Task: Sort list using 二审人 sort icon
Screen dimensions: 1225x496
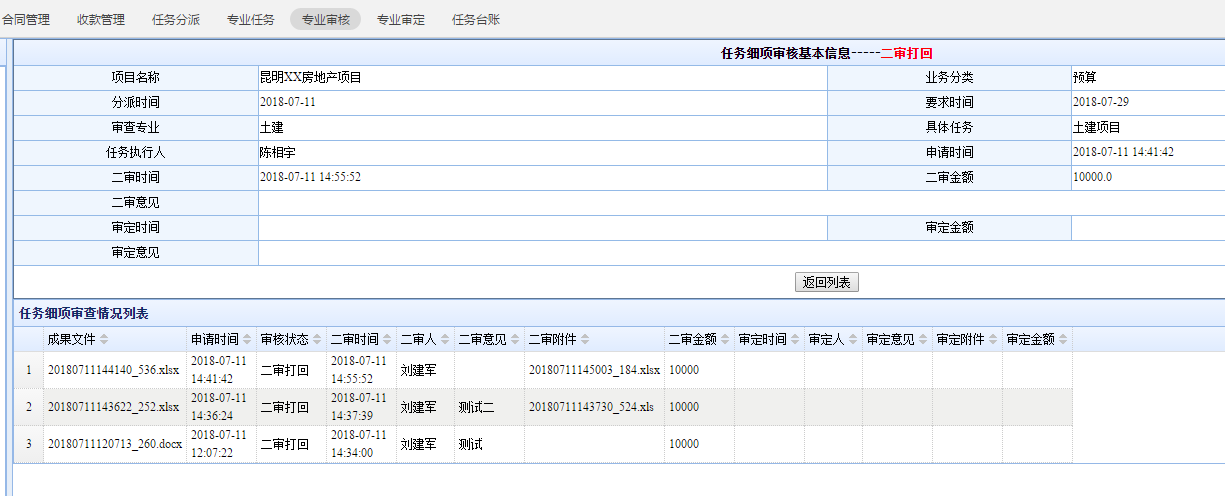Action: 445,340
